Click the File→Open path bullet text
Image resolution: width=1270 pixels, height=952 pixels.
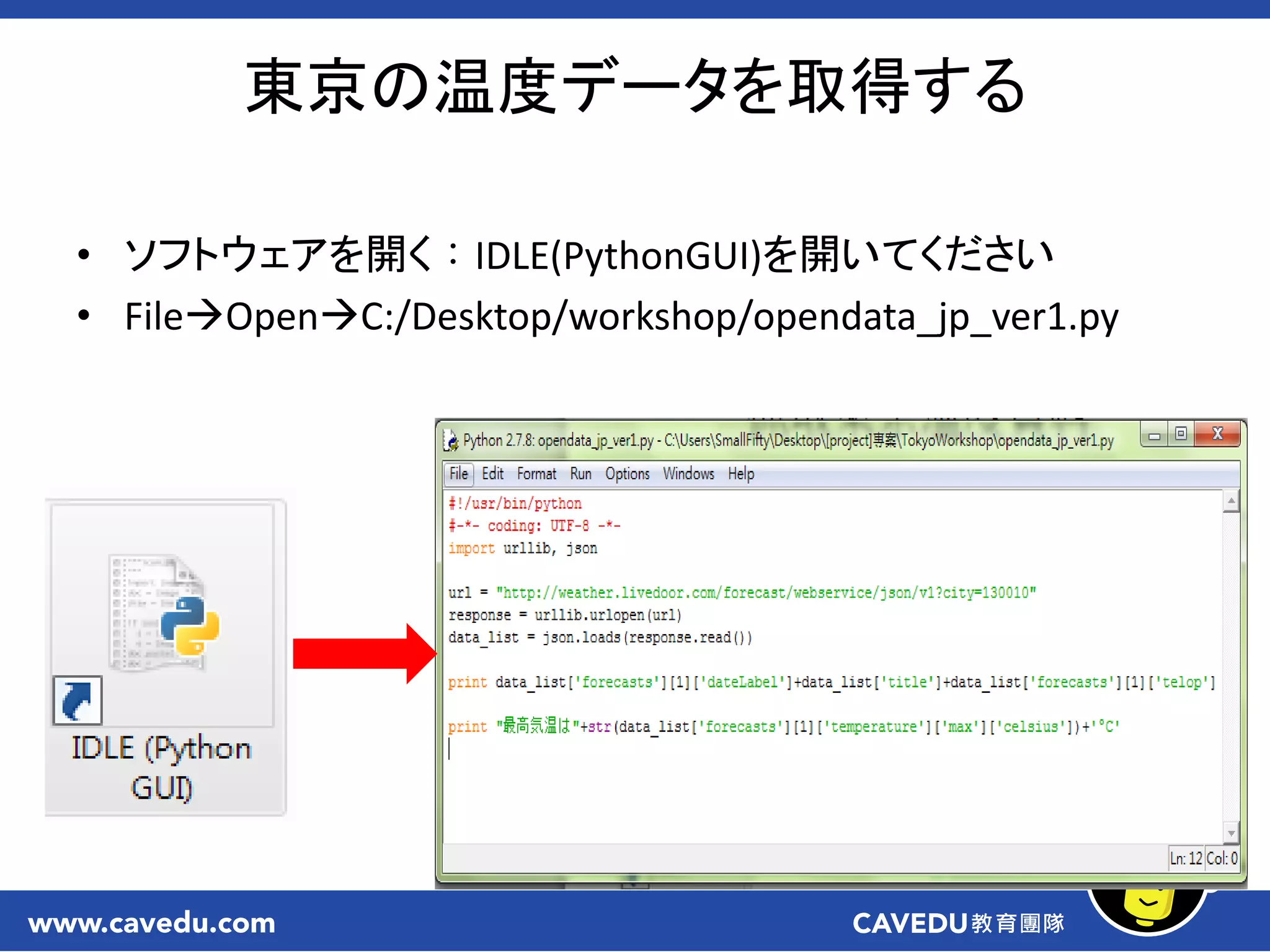(x=621, y=317)
